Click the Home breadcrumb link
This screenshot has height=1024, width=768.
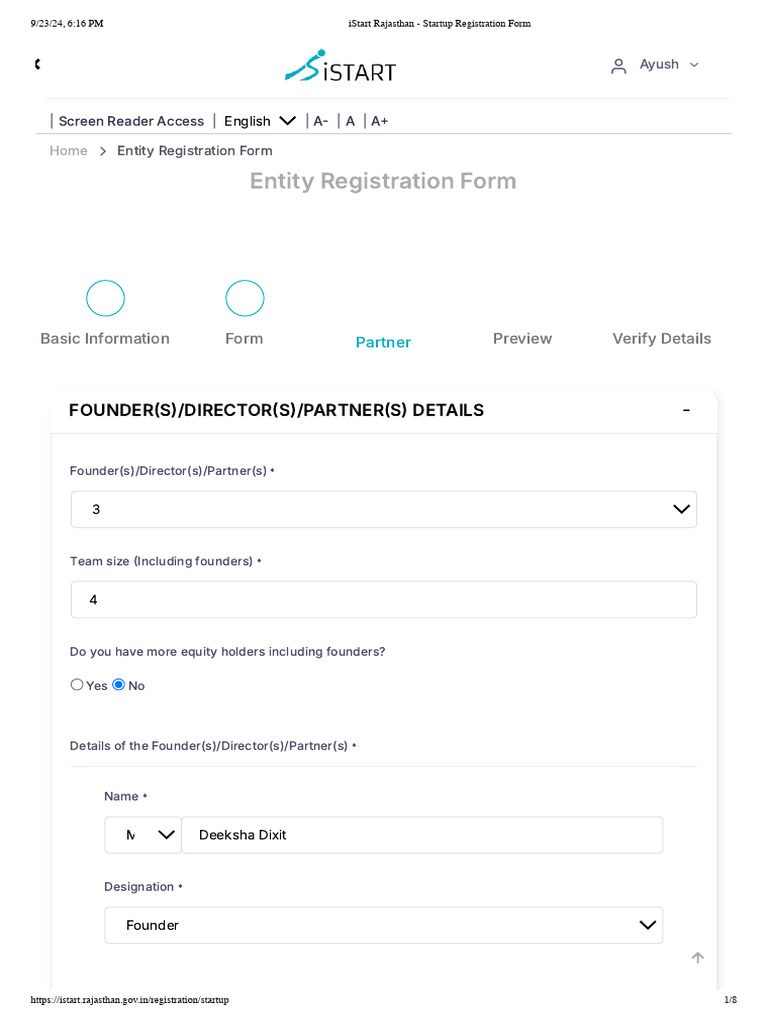(69, 151)
